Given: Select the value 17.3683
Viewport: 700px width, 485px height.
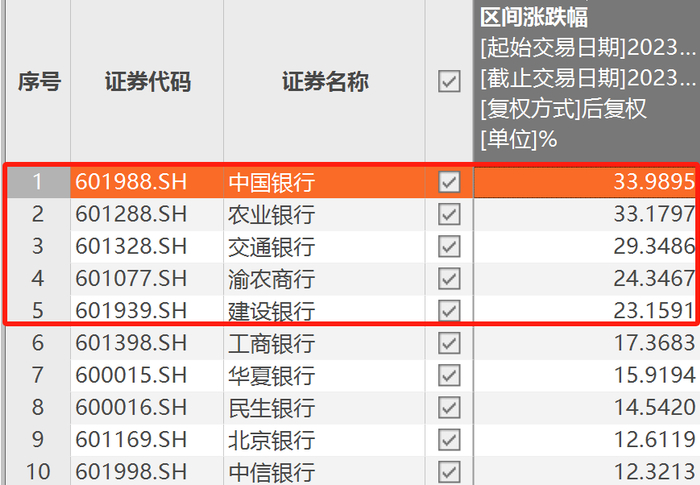Looking at the screenshot, I should point(654,343).
